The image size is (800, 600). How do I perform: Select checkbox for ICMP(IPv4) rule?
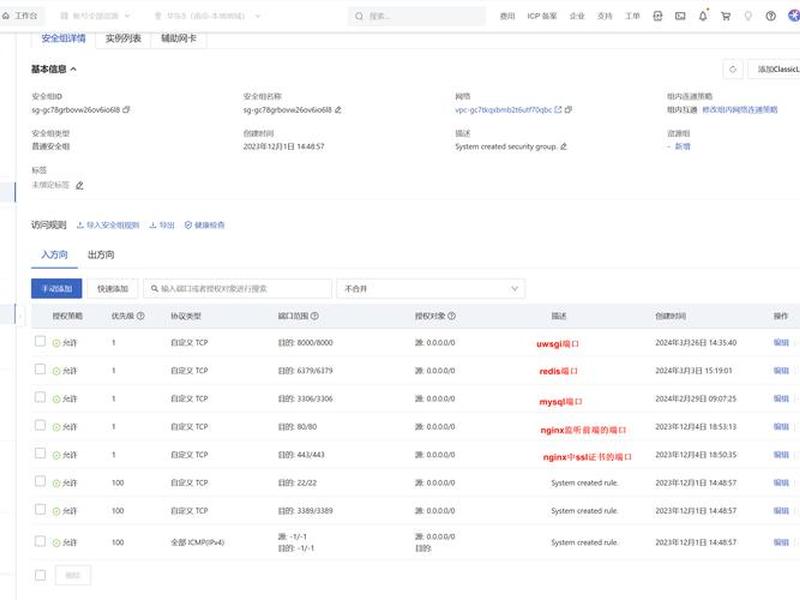coord(40,541)
